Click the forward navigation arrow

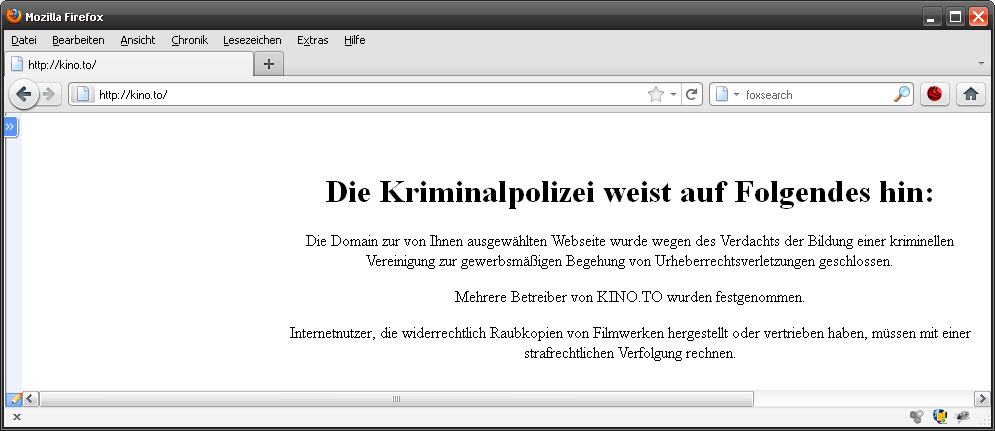[48, 94]
